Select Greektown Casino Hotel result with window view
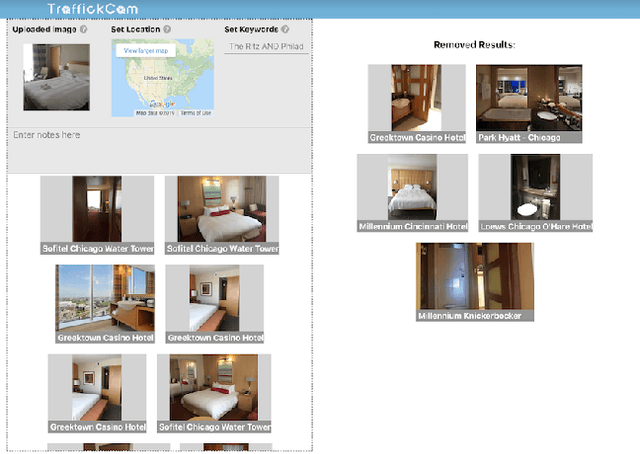 (x=105, y=298)
